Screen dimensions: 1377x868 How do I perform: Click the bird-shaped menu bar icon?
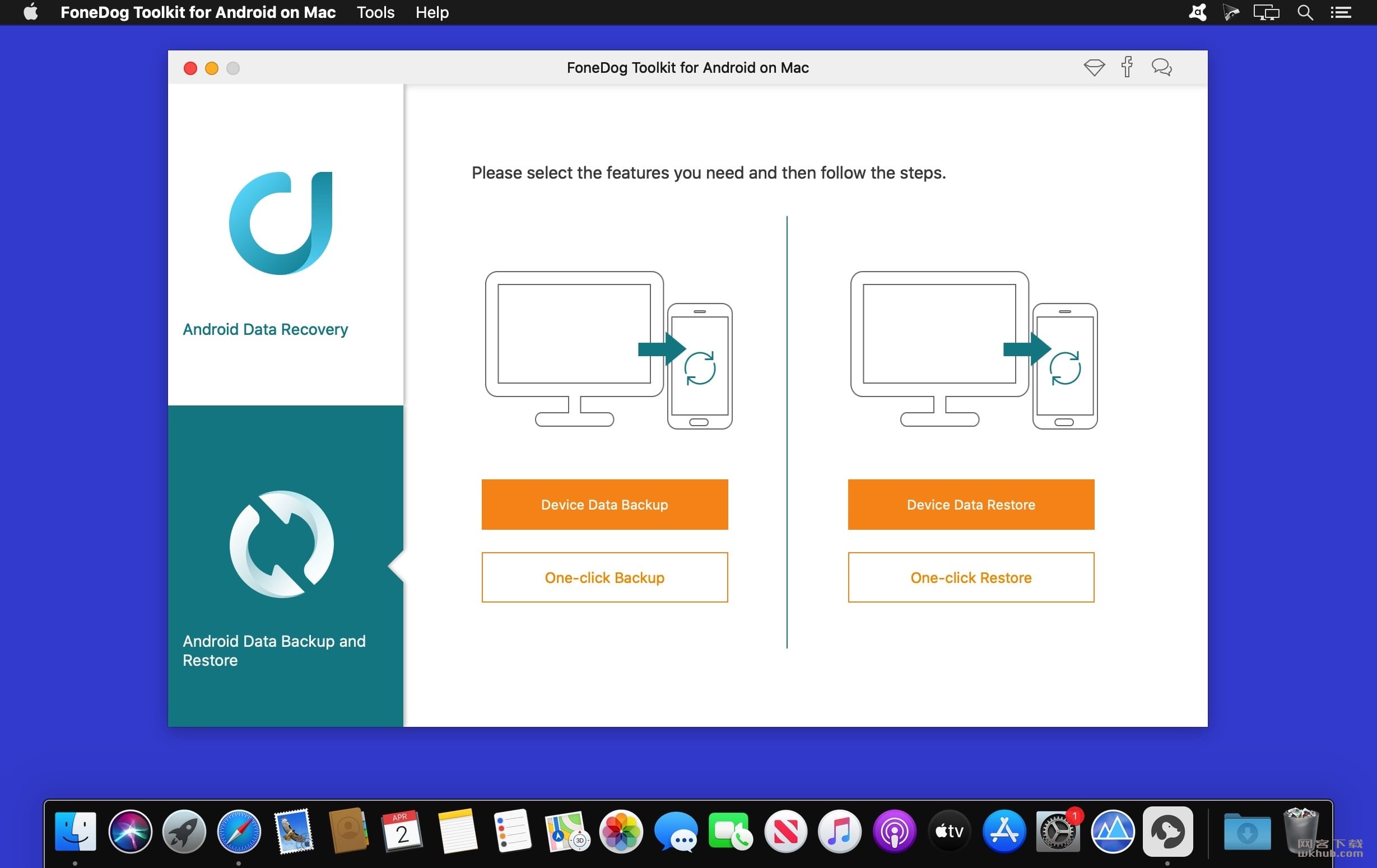[x=1197, y=12]
